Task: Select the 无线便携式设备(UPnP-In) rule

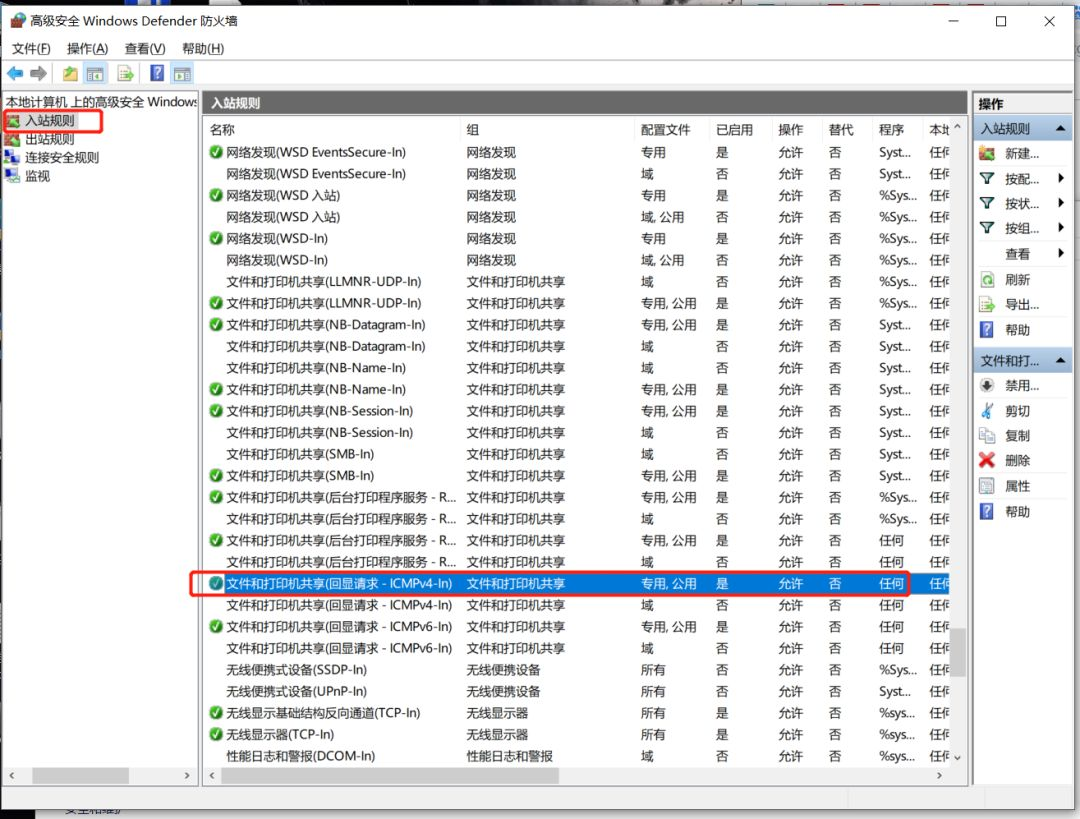Action: pos(579,692)
